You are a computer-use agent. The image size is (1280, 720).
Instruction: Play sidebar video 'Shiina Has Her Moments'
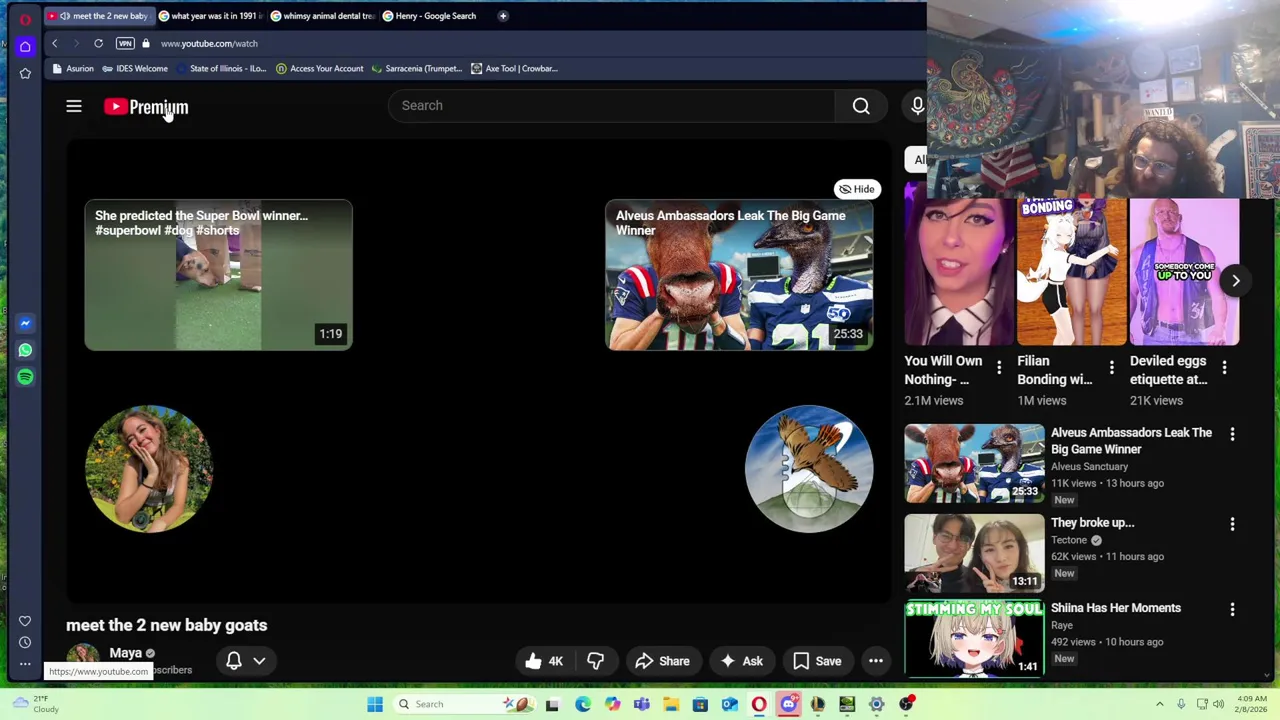click(975, 639)
